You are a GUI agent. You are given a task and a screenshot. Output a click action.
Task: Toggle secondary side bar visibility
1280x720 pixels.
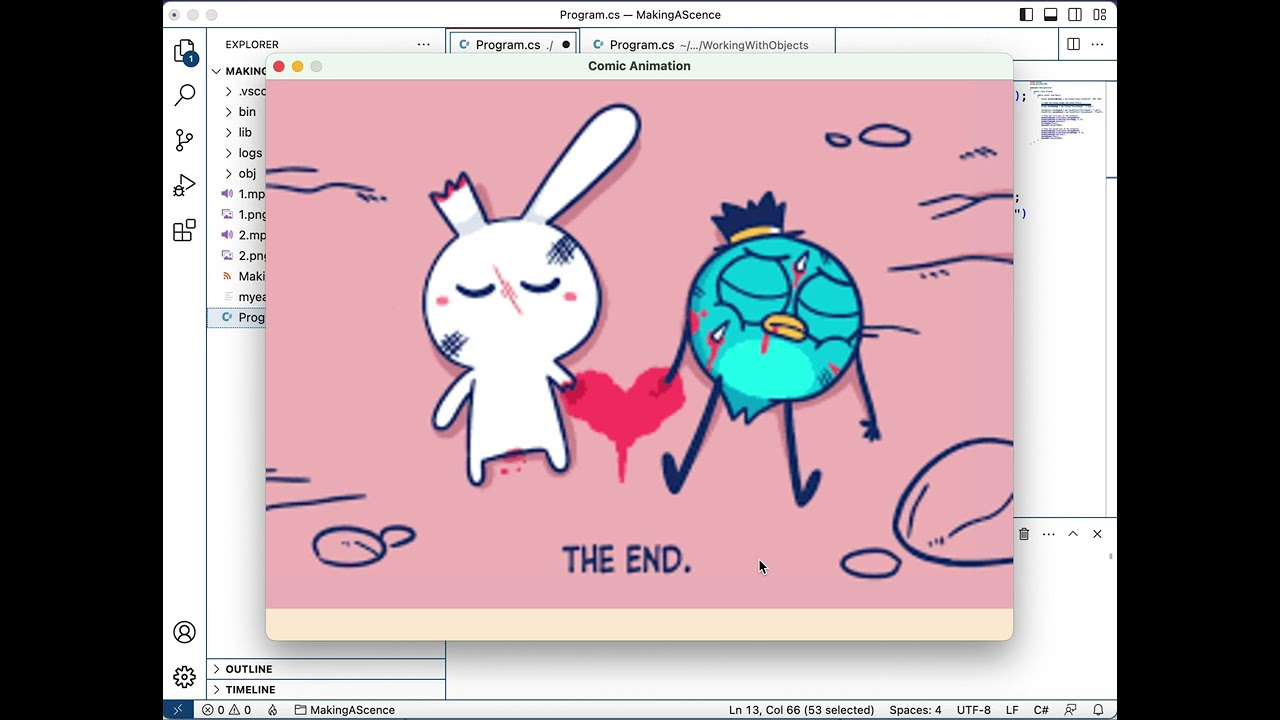coord(1075,15)
